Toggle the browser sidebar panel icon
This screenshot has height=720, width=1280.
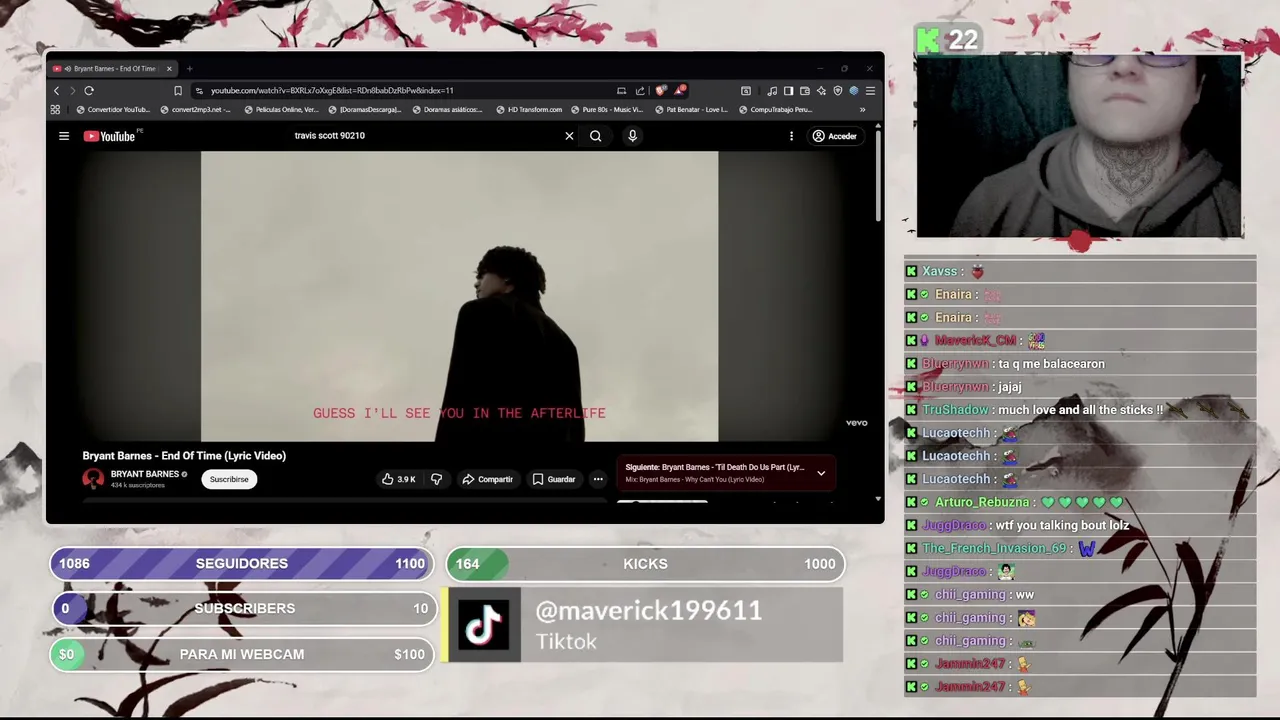788,91
